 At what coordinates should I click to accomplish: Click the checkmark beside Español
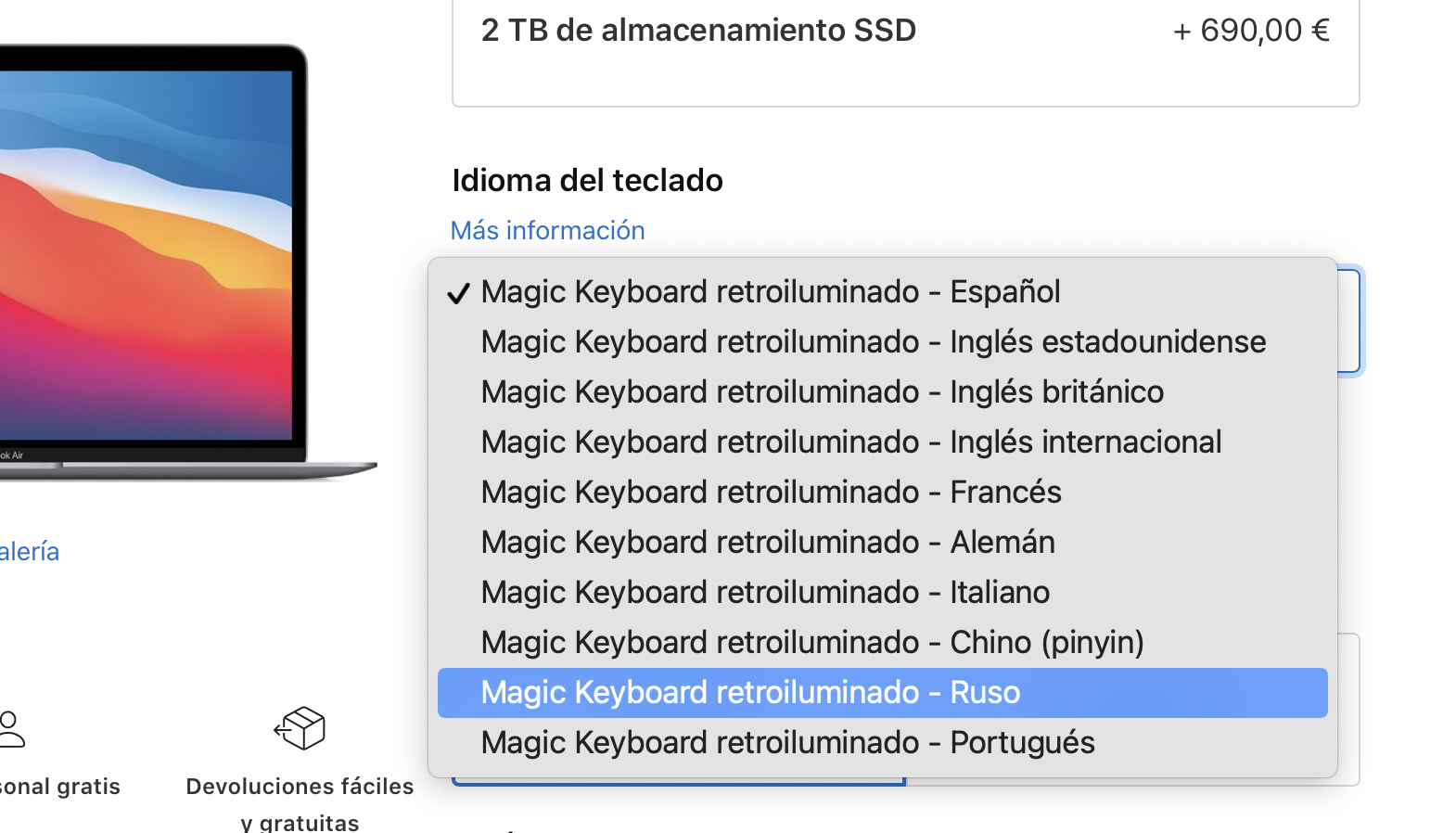point(458,293)
